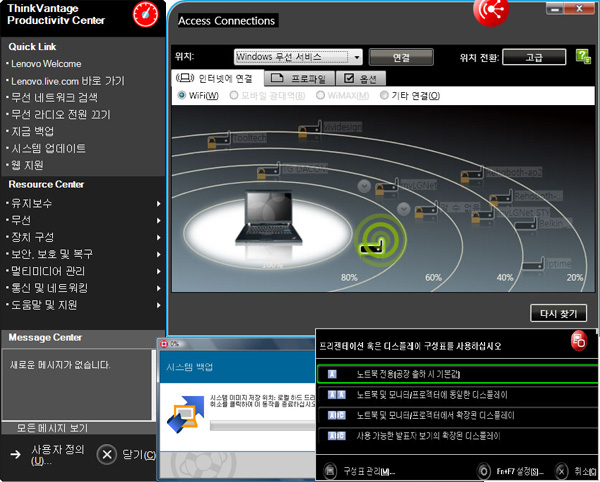This screenshot has height=482, width=600.
Task: Click the 고급 button
Action: [534, 57]
